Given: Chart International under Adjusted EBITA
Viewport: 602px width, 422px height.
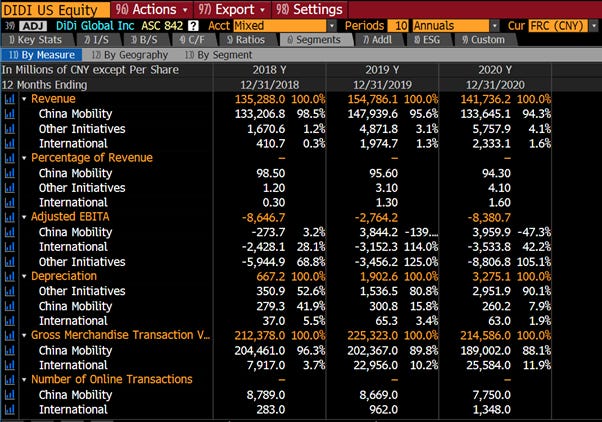Looking at the screenshot, I should pyautogui.click(x=10, y=247).
